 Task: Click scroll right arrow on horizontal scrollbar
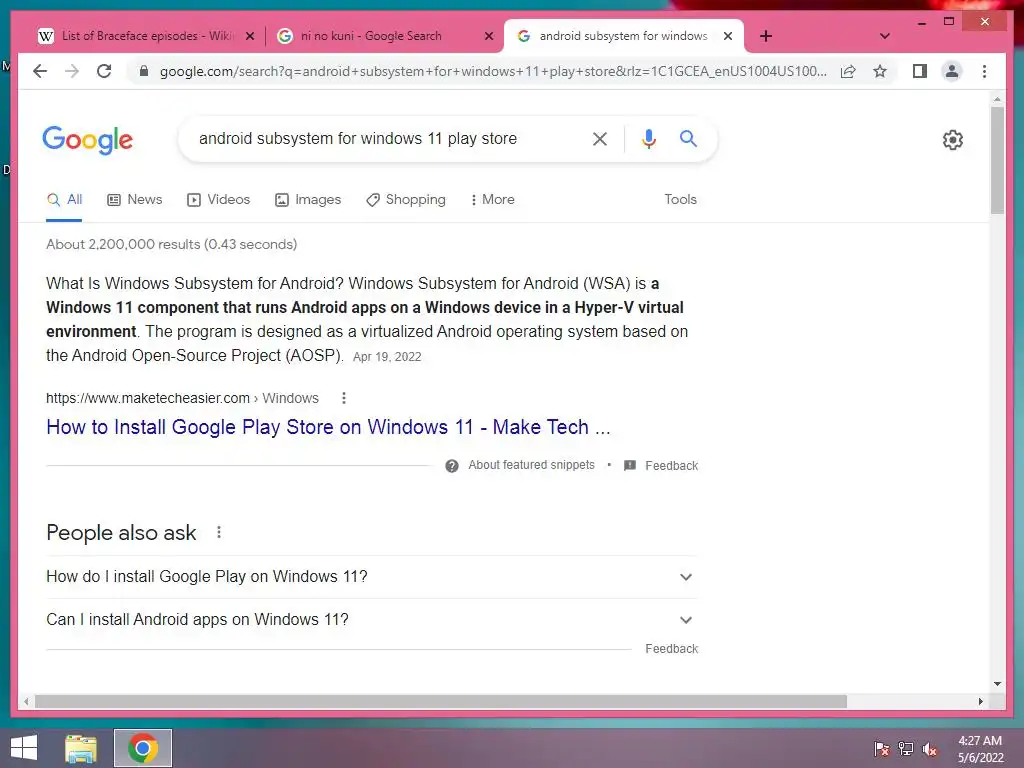(x=980, y=701)
